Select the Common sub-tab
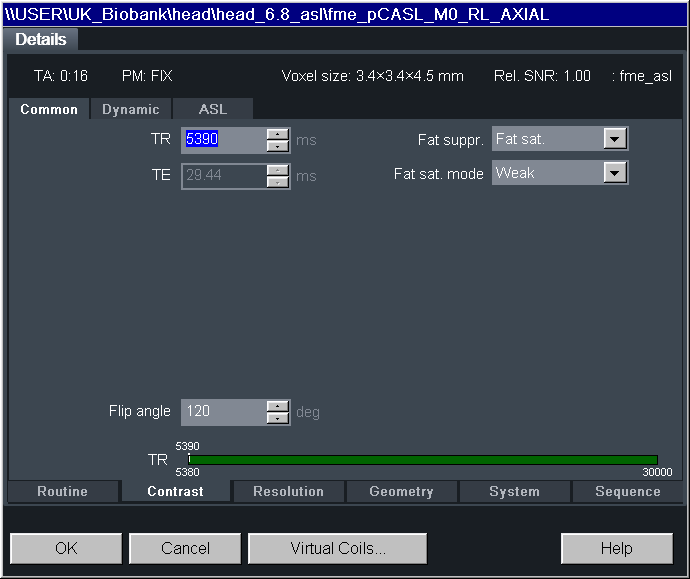 (49, 110)
